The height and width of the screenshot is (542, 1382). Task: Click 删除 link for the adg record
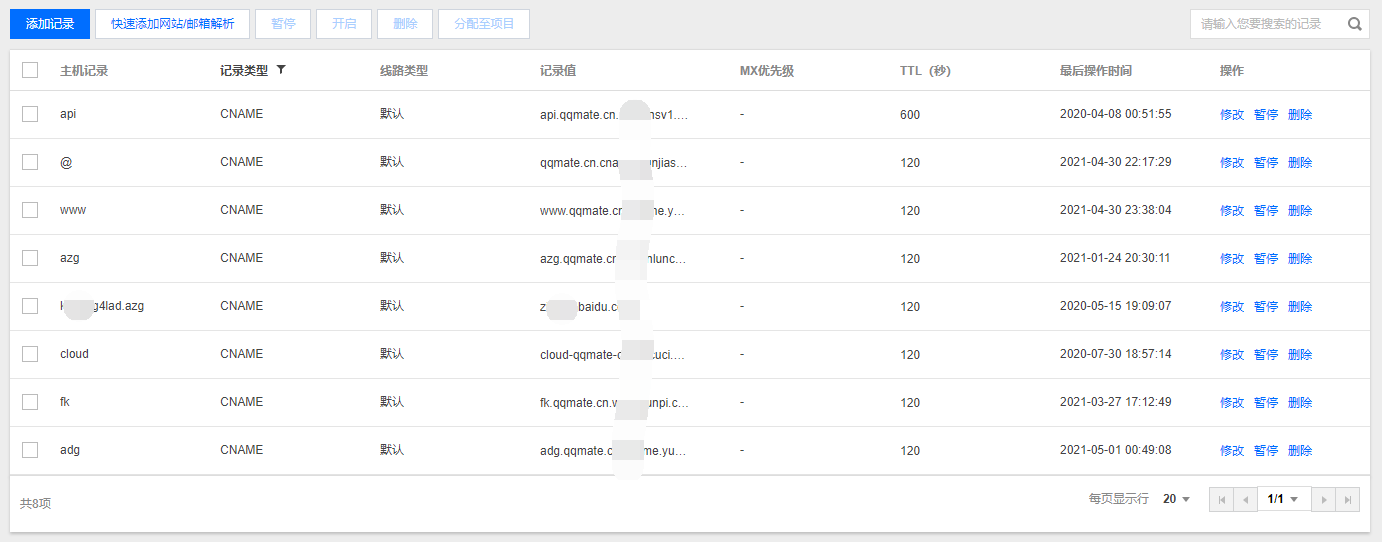(x=1299, y=451)
